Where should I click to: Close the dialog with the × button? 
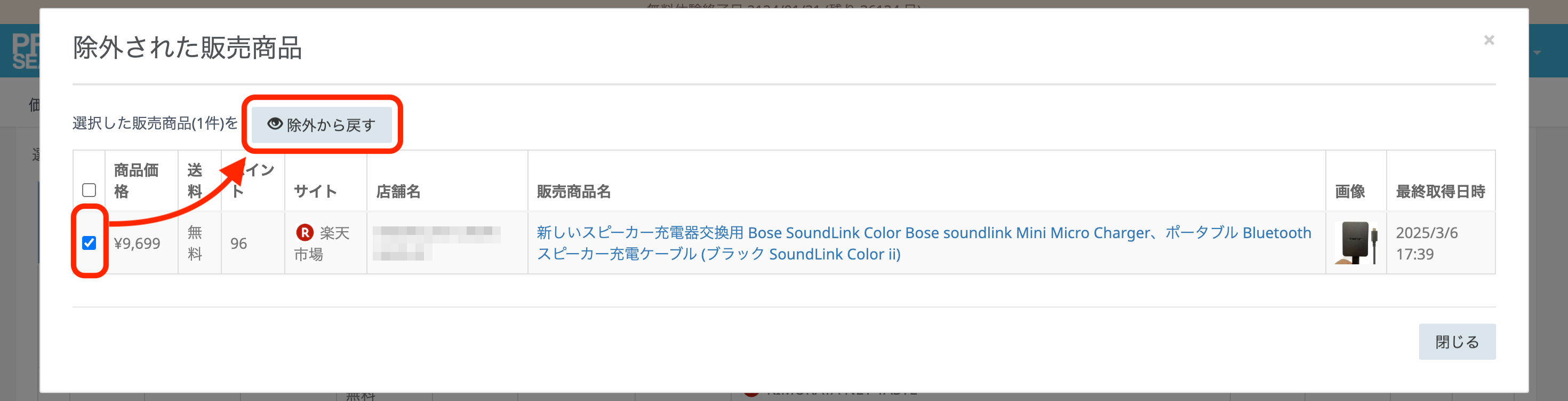[1488, 40]
